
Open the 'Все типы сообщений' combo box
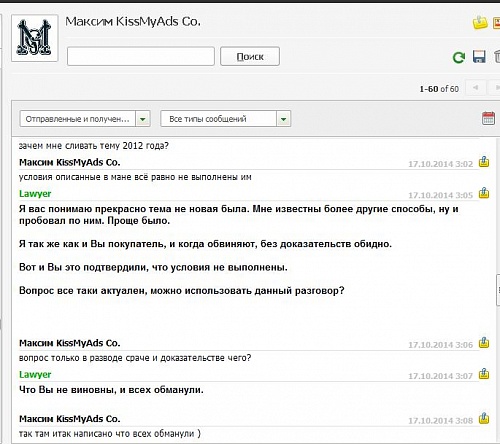pyautogui.click(x=226, y=119)
